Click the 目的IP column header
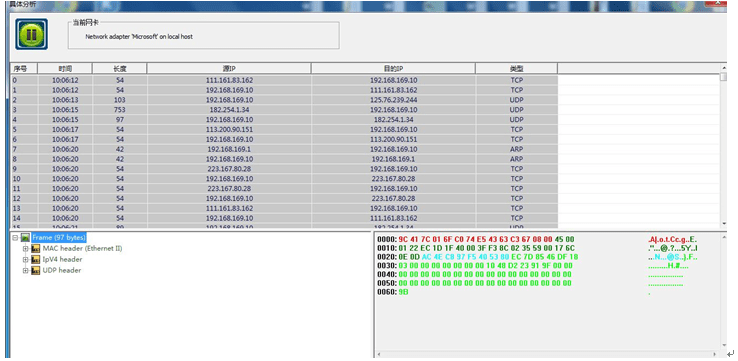Screen dimensions: 738x361 click(x=393, y=69)
